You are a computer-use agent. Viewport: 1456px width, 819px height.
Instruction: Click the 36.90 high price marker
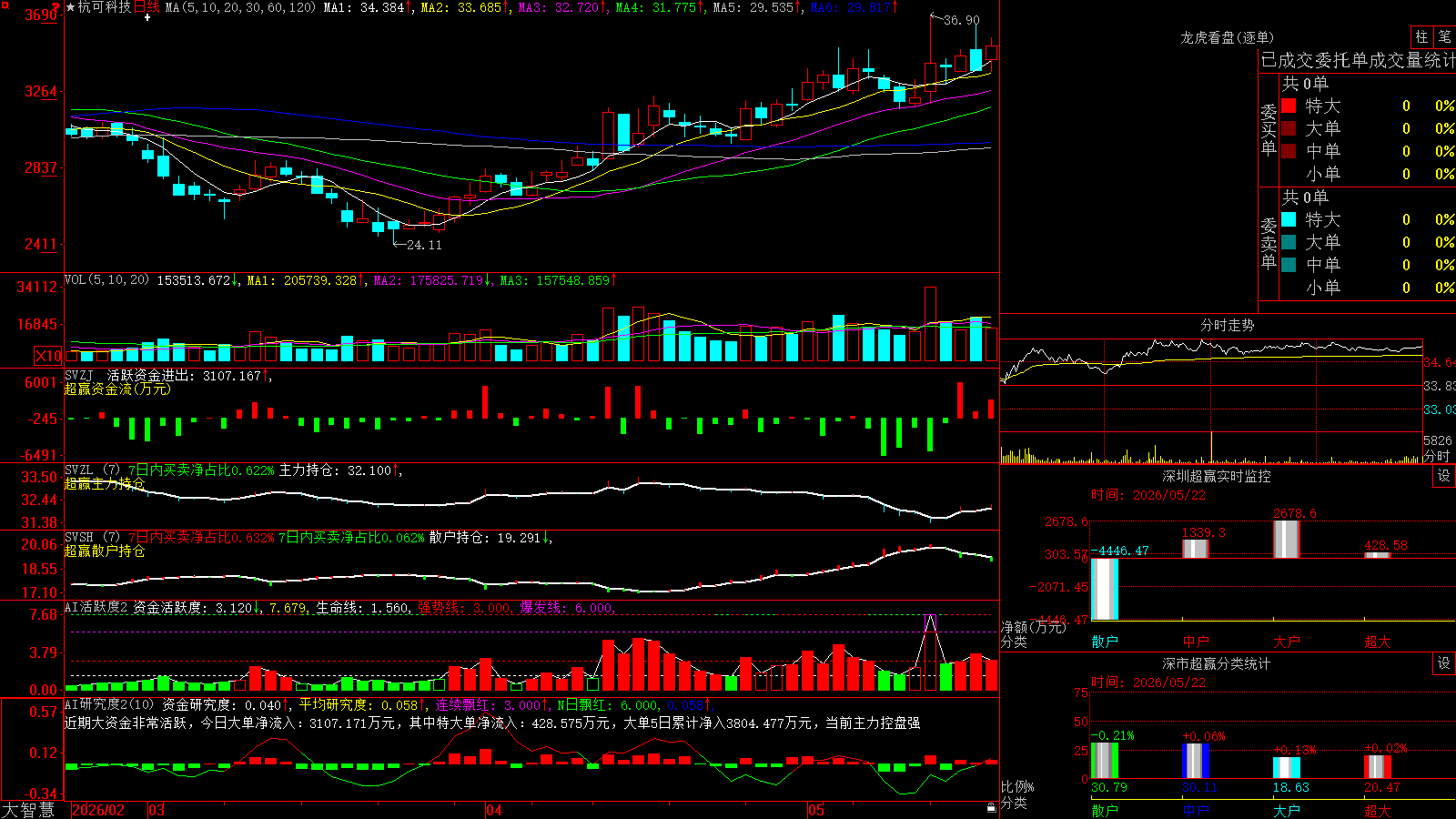(x=962, y=20)
